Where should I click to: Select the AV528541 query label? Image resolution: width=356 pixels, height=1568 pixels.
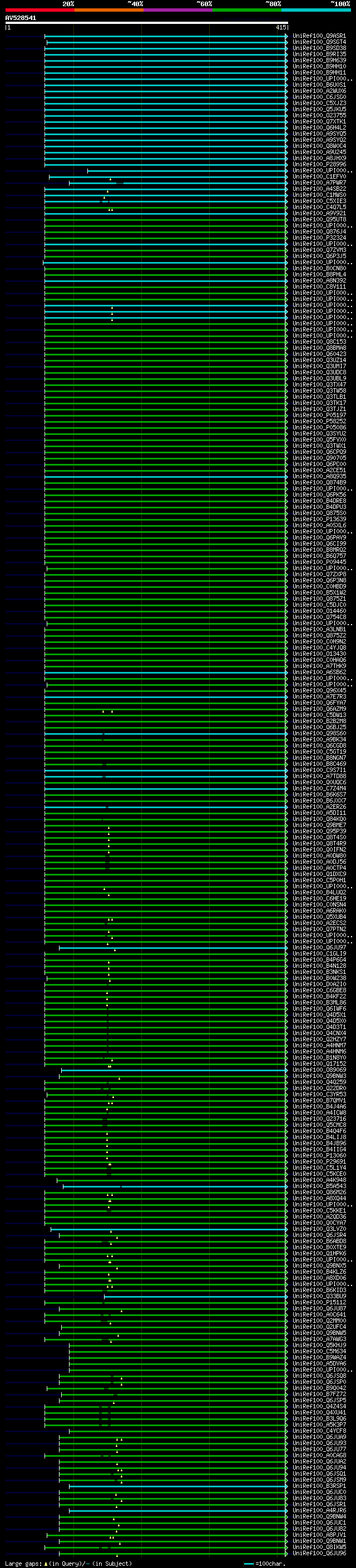pyautogui.click(x=21, y=18)
